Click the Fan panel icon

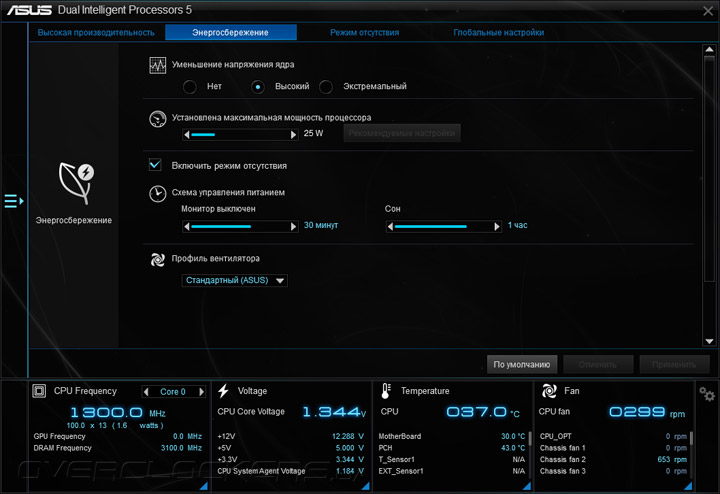click(x=549, y=391)
